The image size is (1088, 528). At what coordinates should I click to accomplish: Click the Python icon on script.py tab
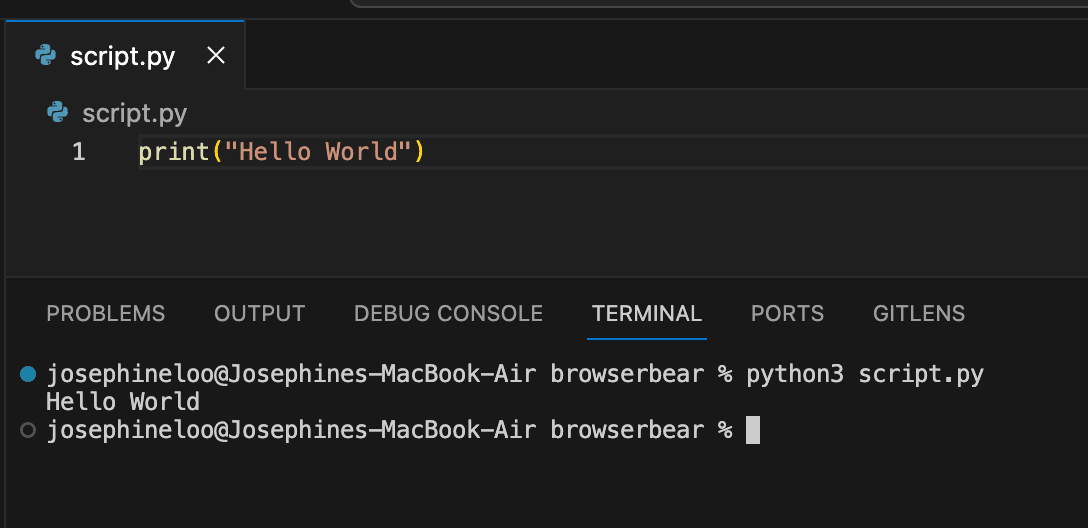(x=46, y=56)
